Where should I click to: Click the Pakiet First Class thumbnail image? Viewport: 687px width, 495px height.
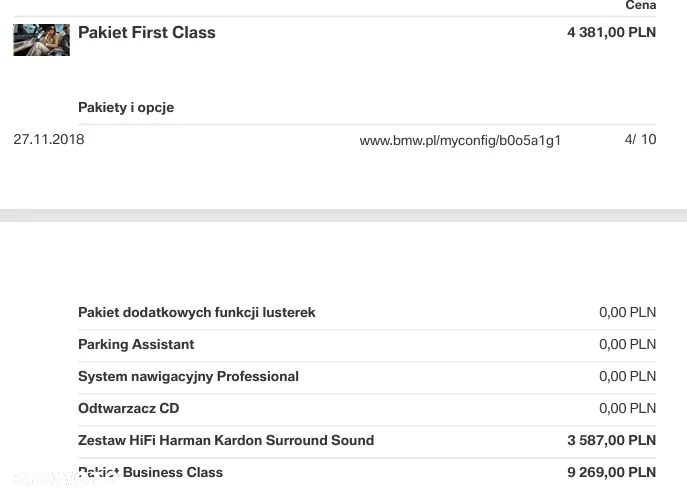[41, 40]
